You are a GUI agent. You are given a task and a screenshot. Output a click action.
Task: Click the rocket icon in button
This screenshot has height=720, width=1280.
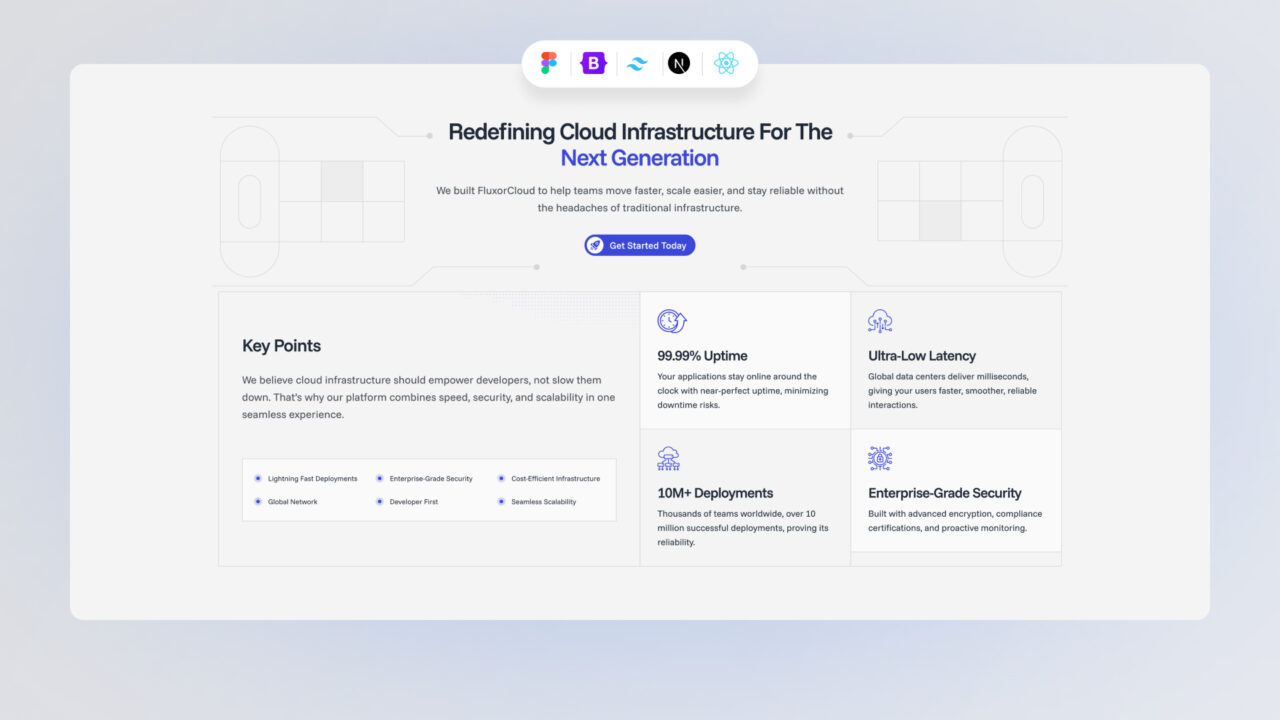596,245
